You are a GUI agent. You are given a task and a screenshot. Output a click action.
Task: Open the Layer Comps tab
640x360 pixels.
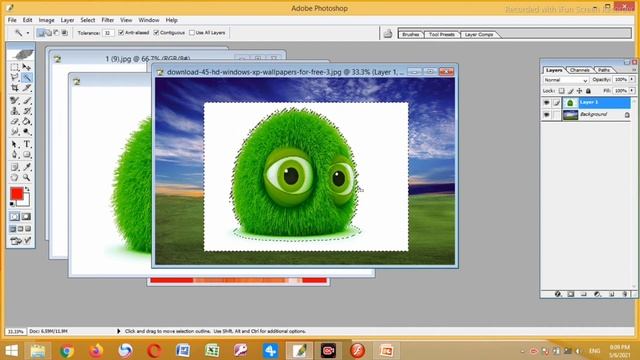(x=479, y=34)
